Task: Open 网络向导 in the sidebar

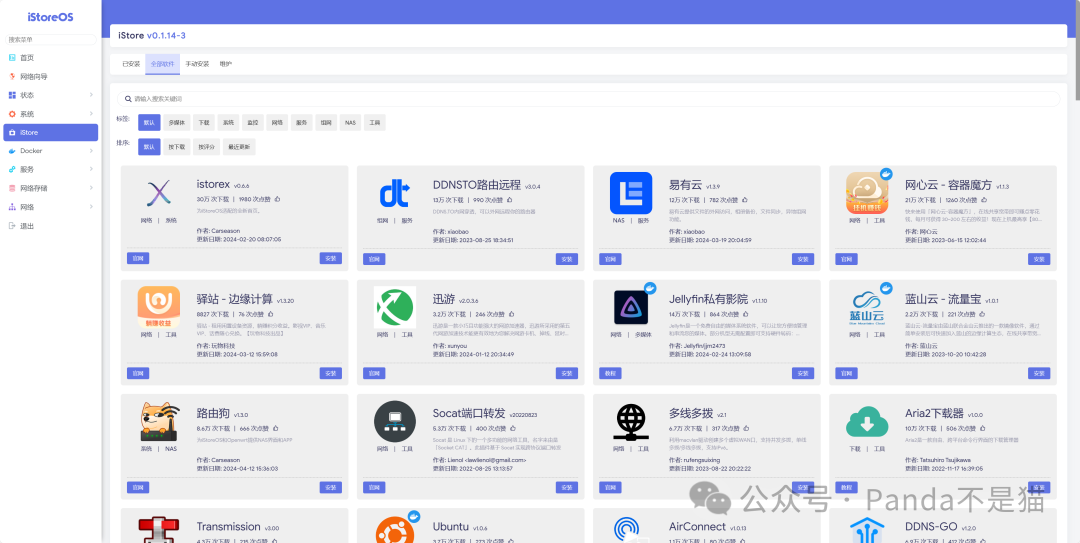Action: click(x=51, y=76)
